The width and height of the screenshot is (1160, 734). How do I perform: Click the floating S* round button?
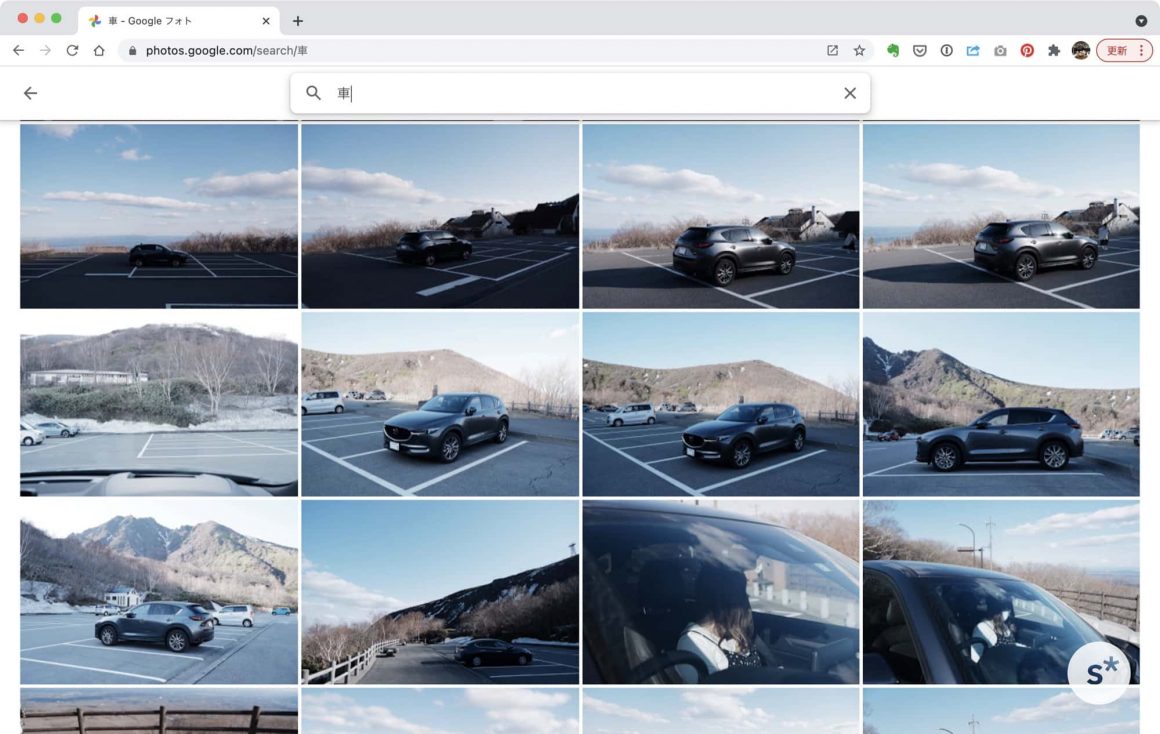[x=1099, y=673]
